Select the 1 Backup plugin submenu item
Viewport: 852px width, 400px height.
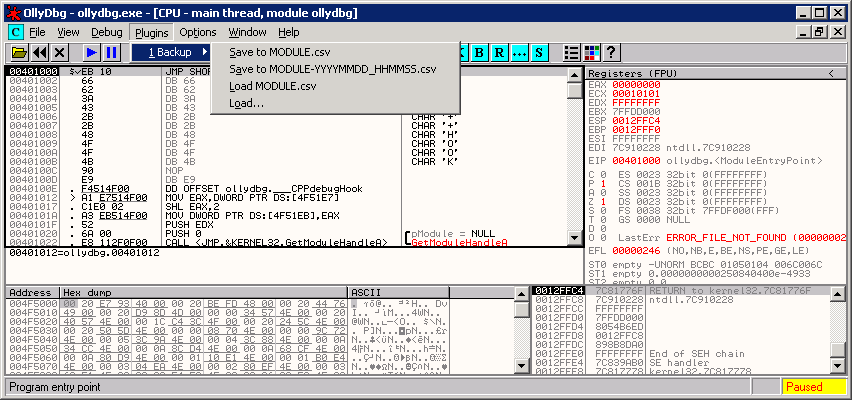(171, 52)
